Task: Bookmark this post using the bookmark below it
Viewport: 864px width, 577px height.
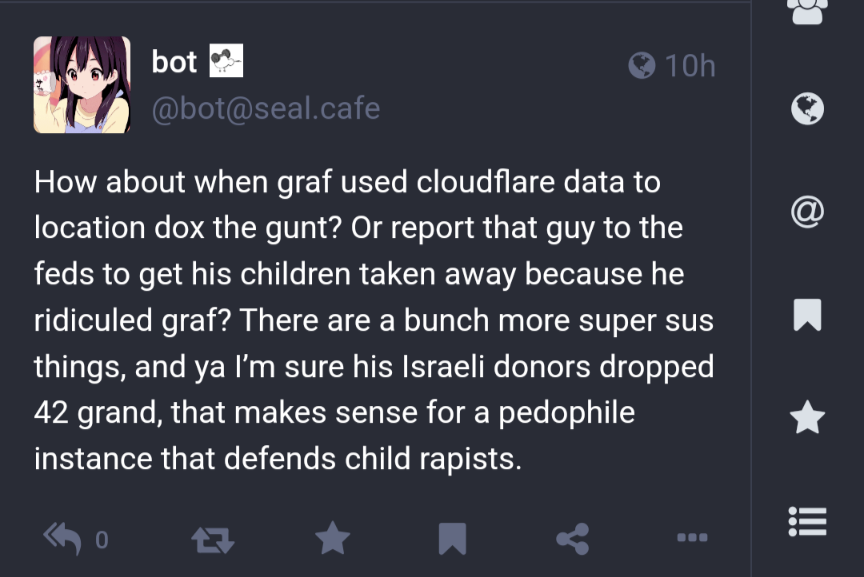Action: 452,540
